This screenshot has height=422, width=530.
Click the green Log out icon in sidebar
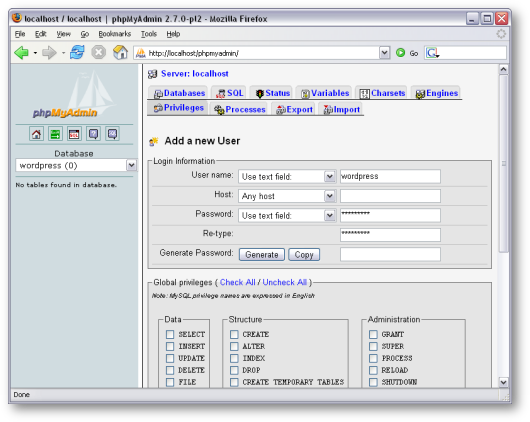pos(55,134)
